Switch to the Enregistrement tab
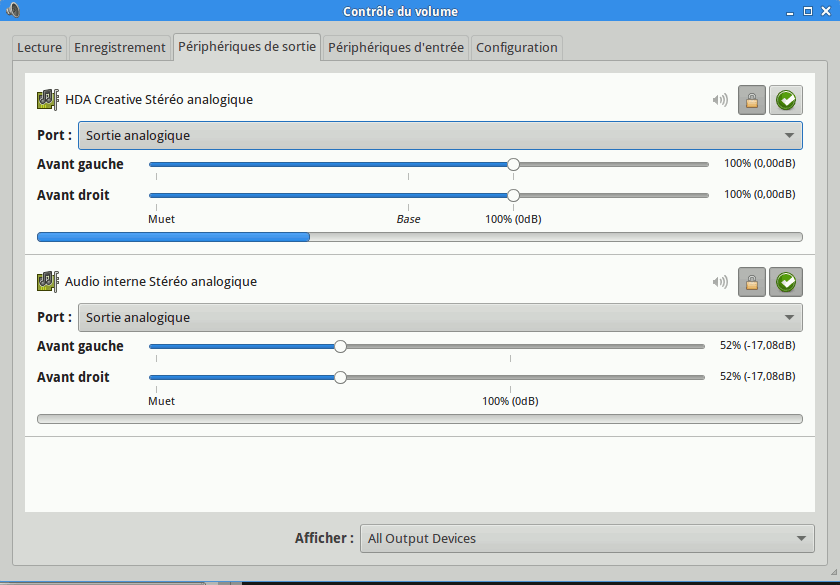This screenshot has height=585, width=840. pos(119,48)
